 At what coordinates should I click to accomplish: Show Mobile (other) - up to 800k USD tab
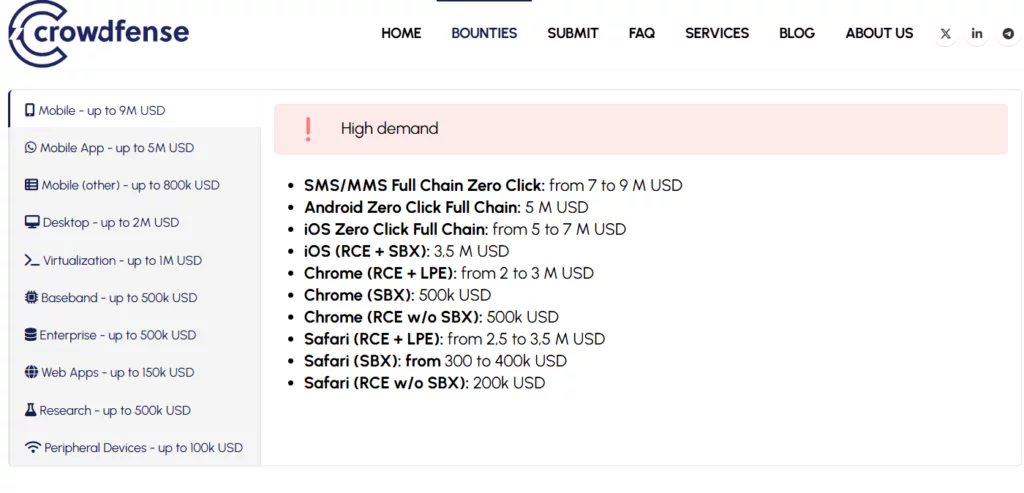tap(130, 185)
